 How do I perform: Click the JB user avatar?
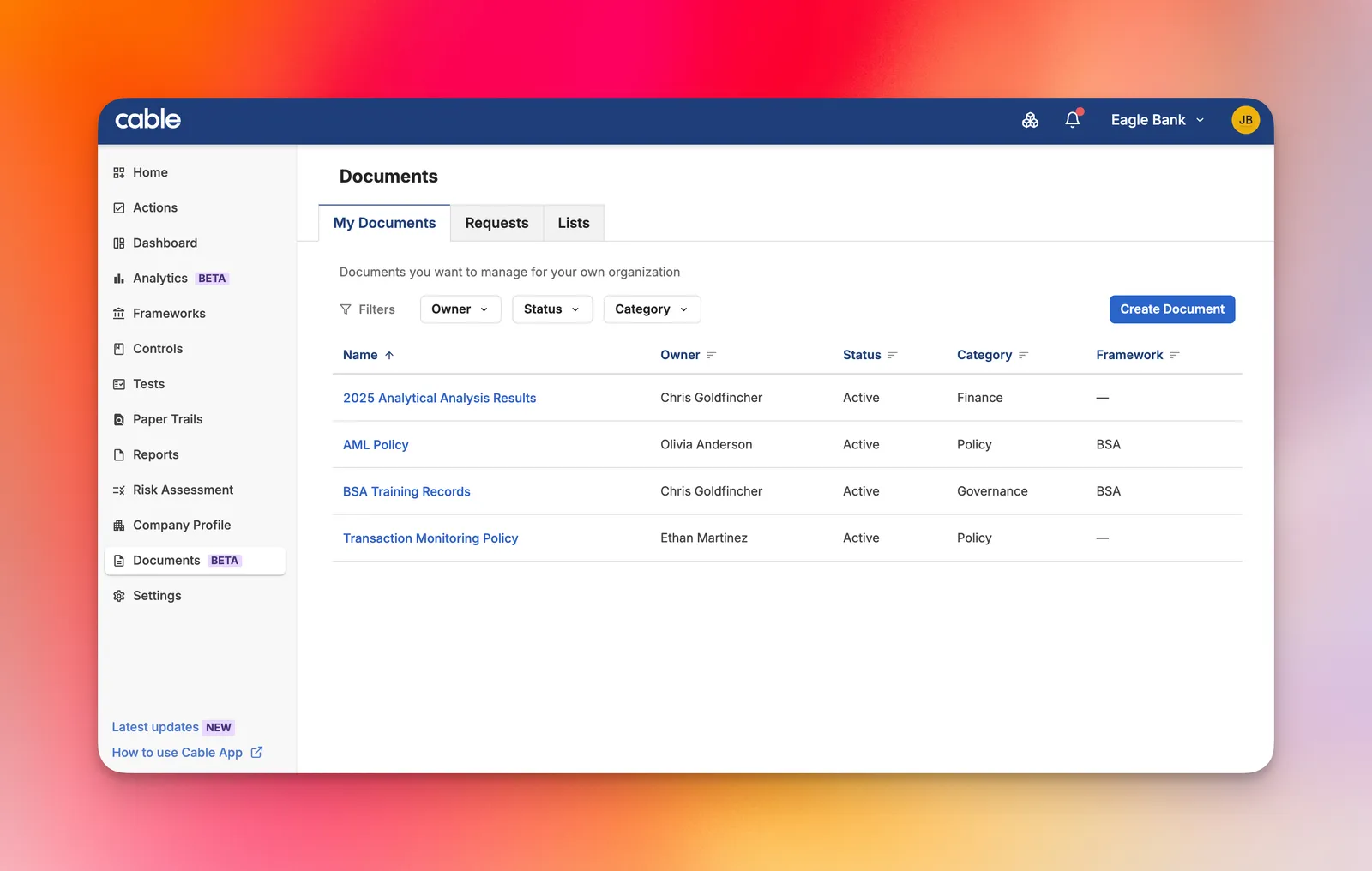tap(1245, 120)
